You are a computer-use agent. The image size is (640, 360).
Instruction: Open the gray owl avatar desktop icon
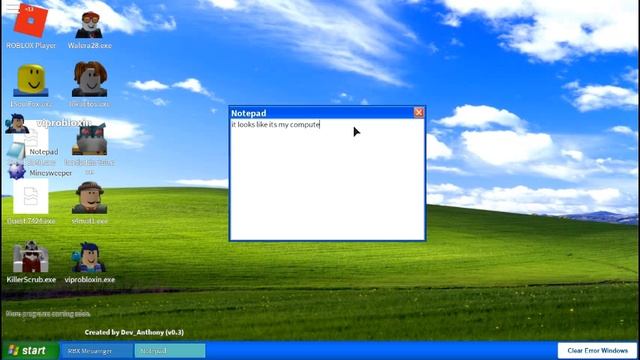point(89,140)
